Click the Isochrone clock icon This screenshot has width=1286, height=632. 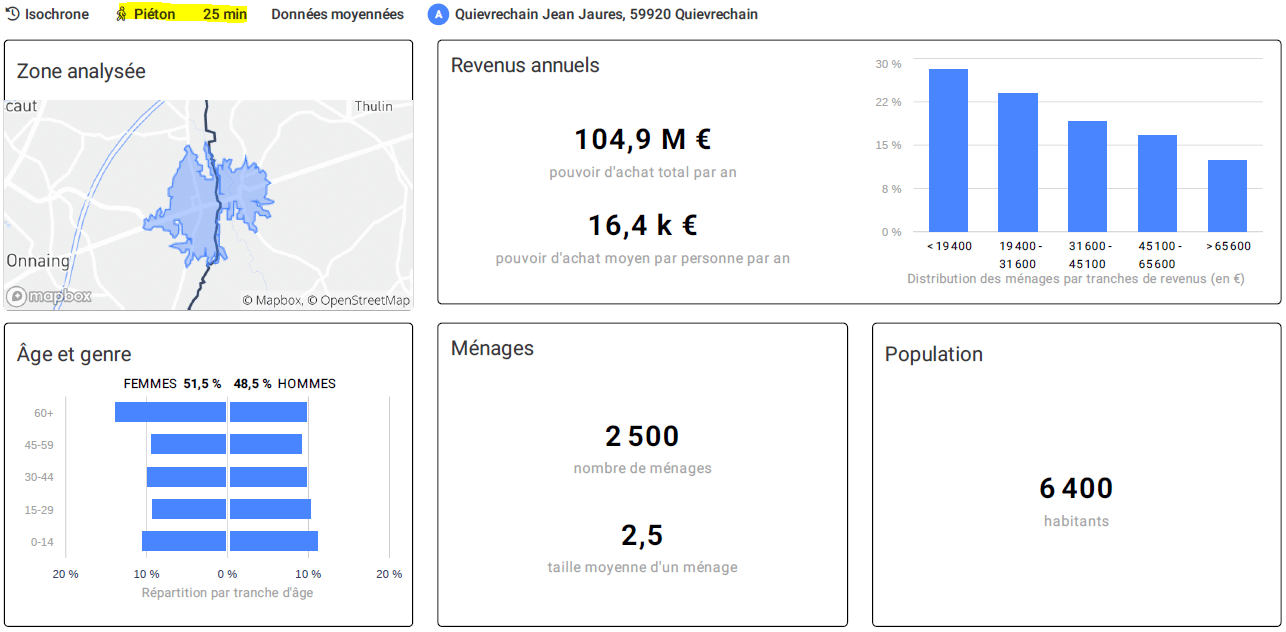[x=13, y=14]
